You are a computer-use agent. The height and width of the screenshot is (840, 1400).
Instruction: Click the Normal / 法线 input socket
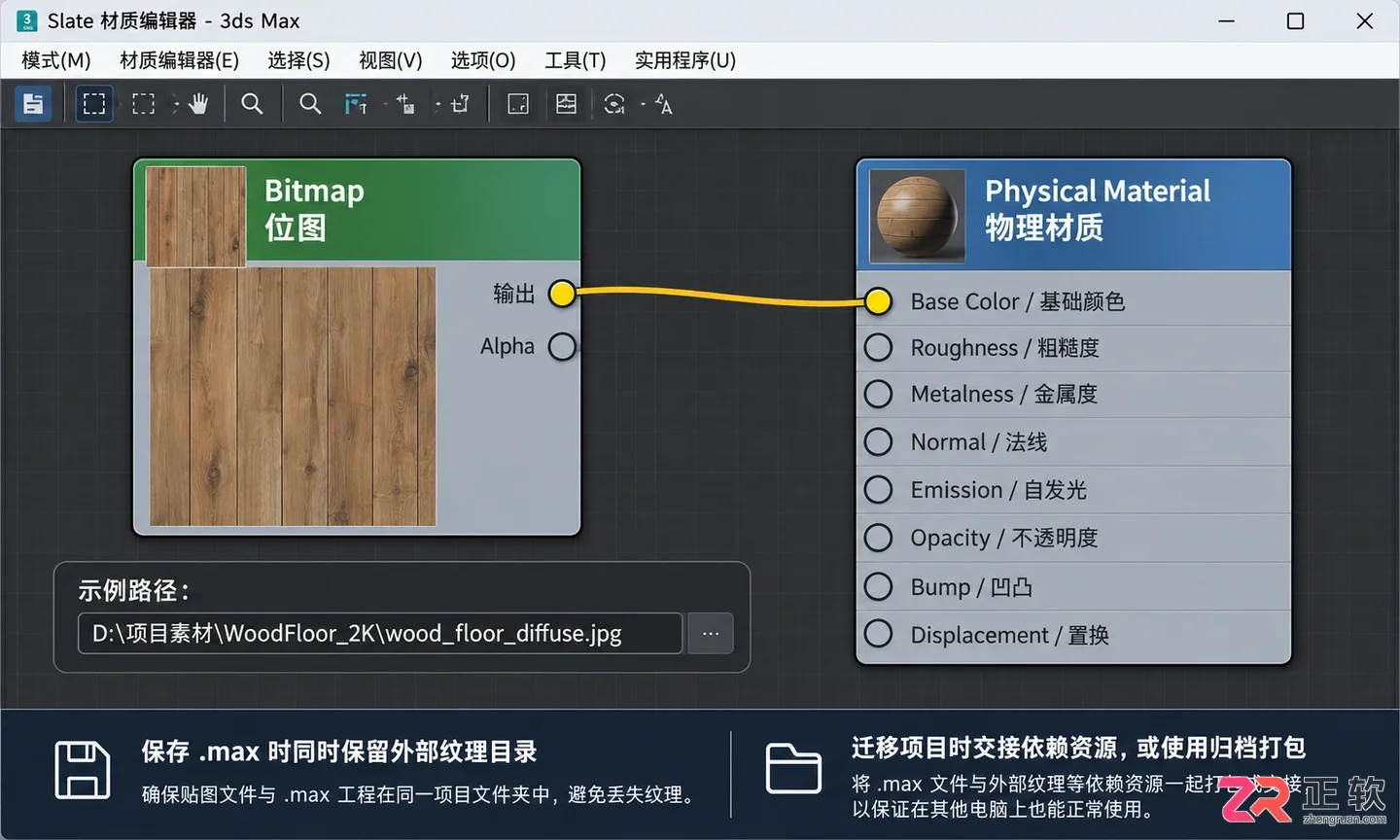pyautogui.click(x=878, y=441)
